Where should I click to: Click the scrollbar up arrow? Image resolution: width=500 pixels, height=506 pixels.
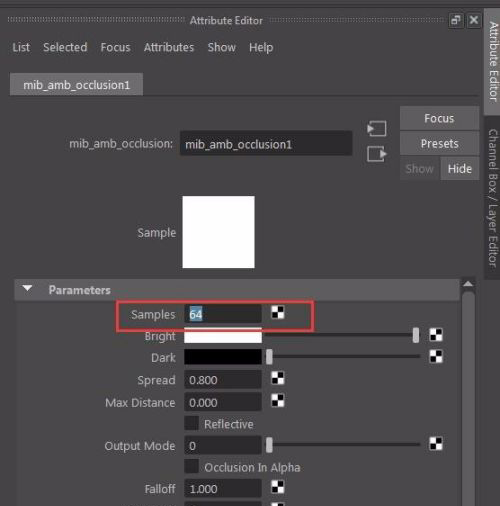[468, 284]
